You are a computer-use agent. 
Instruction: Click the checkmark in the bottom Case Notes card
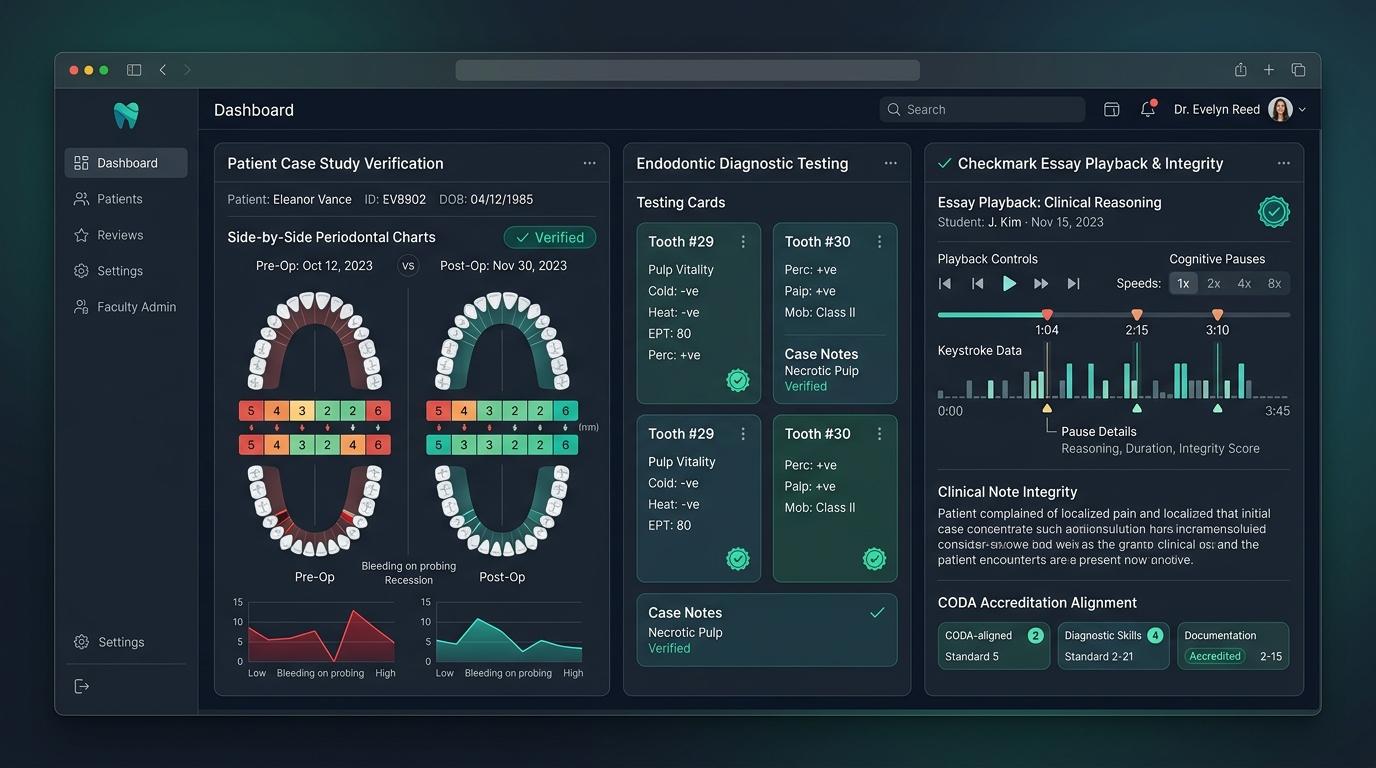877,613
